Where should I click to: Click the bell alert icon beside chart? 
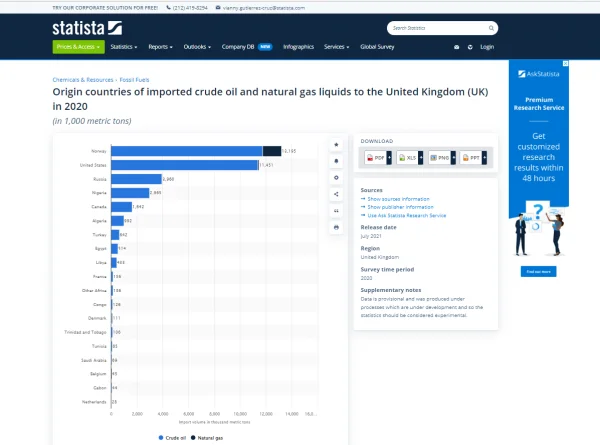tap(336, 161)
